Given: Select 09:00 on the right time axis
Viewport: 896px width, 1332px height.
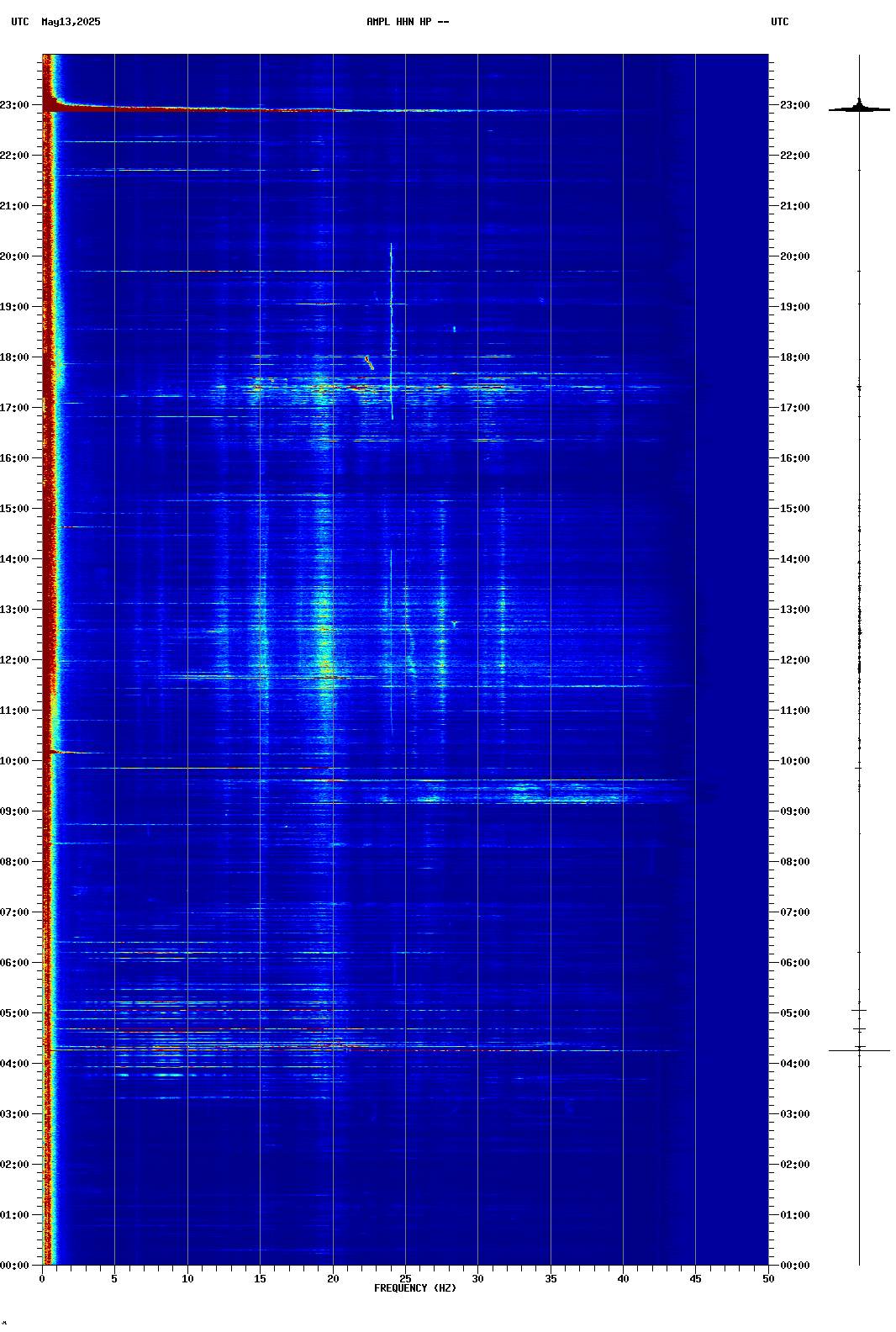Looking at the screenshot, I should pyautogui.click(x=795, y=811).
